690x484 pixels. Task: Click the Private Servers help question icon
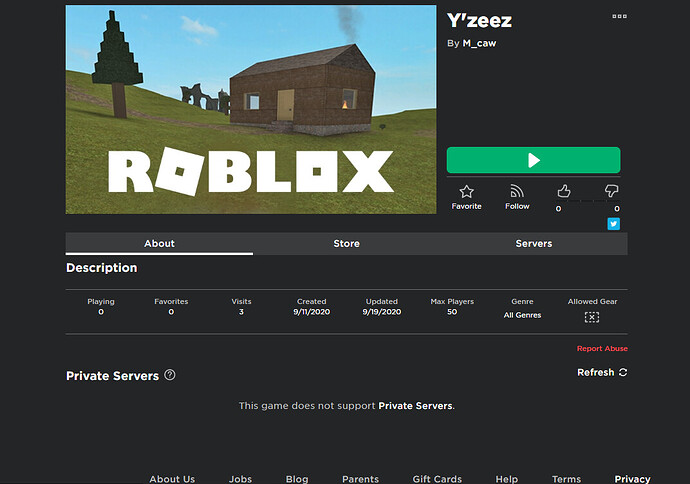click(x=170, y=375)
